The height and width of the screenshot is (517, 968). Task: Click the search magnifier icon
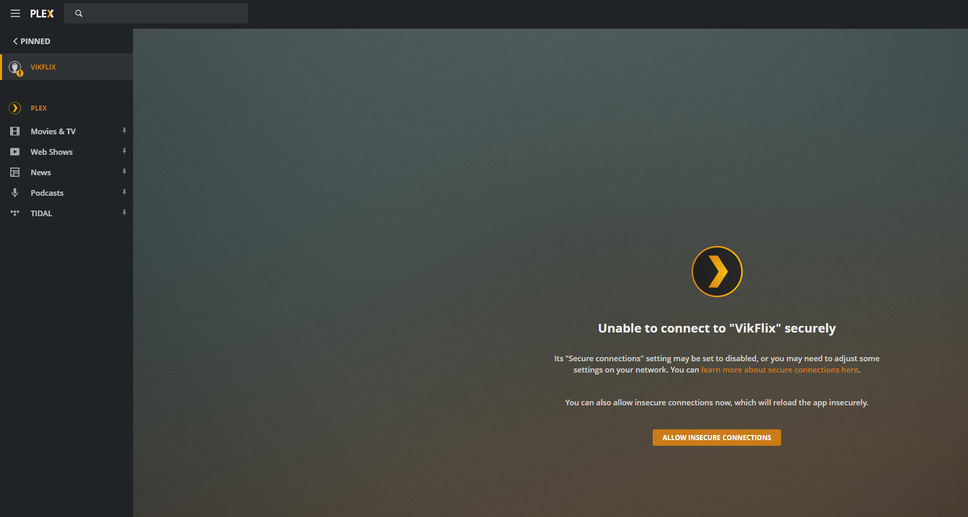click(78, 13)
